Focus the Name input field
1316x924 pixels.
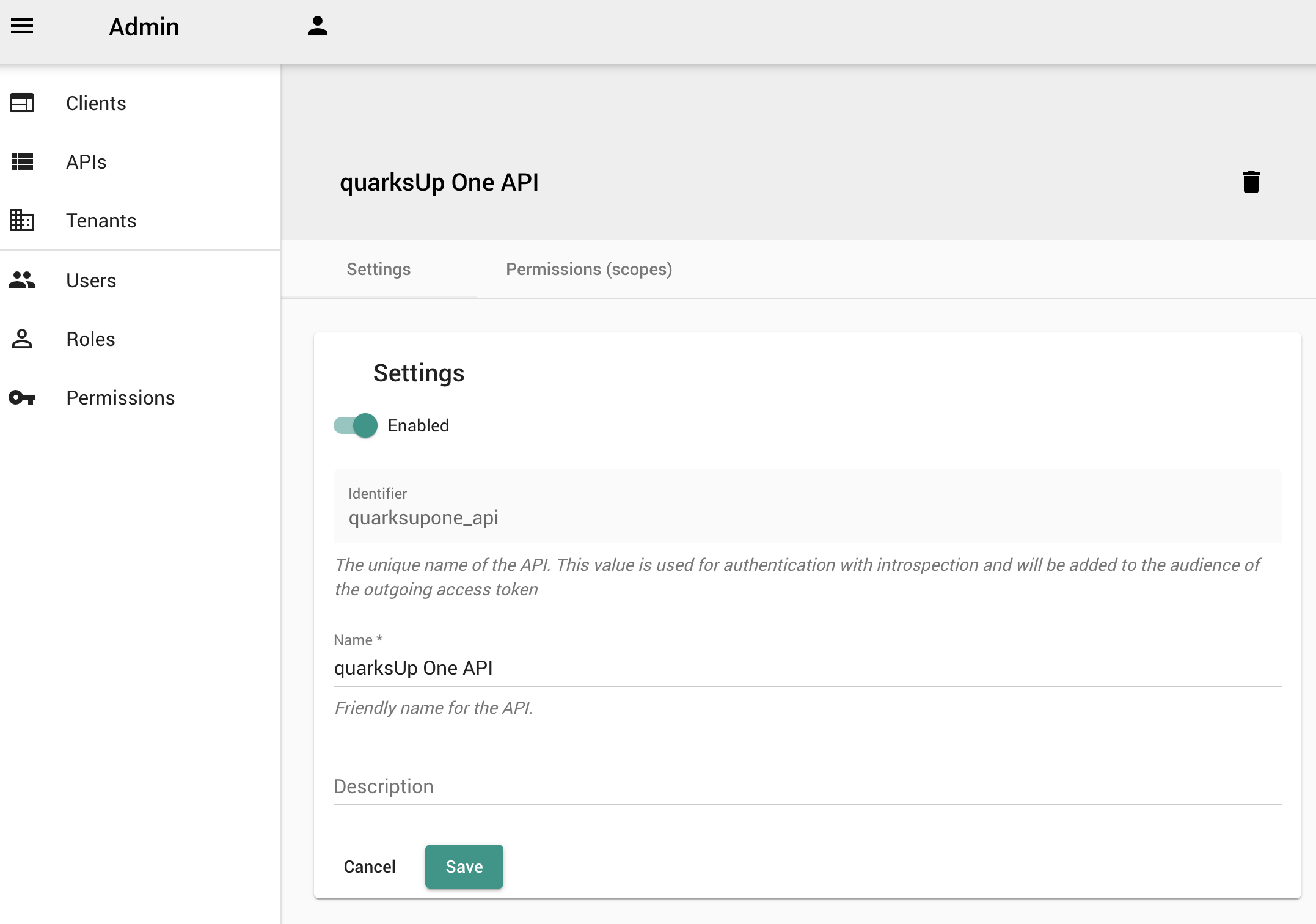coord(808,668)
